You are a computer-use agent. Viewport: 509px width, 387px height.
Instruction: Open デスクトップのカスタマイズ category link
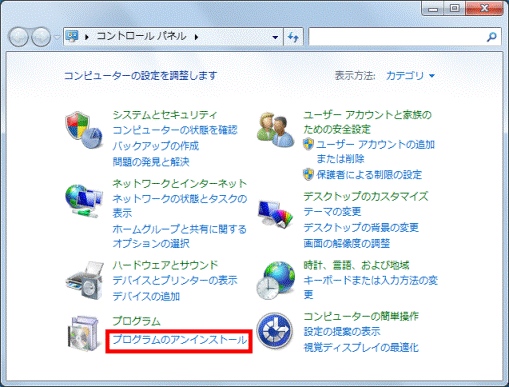pyautogui.click(x=366, y=196)
